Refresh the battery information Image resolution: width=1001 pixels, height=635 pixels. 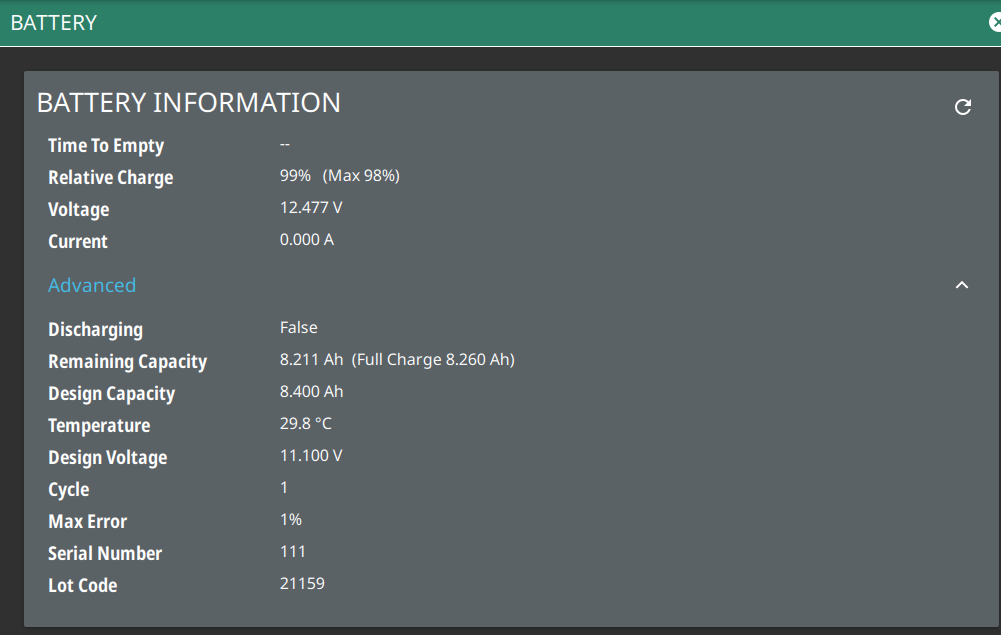(963, 107)
